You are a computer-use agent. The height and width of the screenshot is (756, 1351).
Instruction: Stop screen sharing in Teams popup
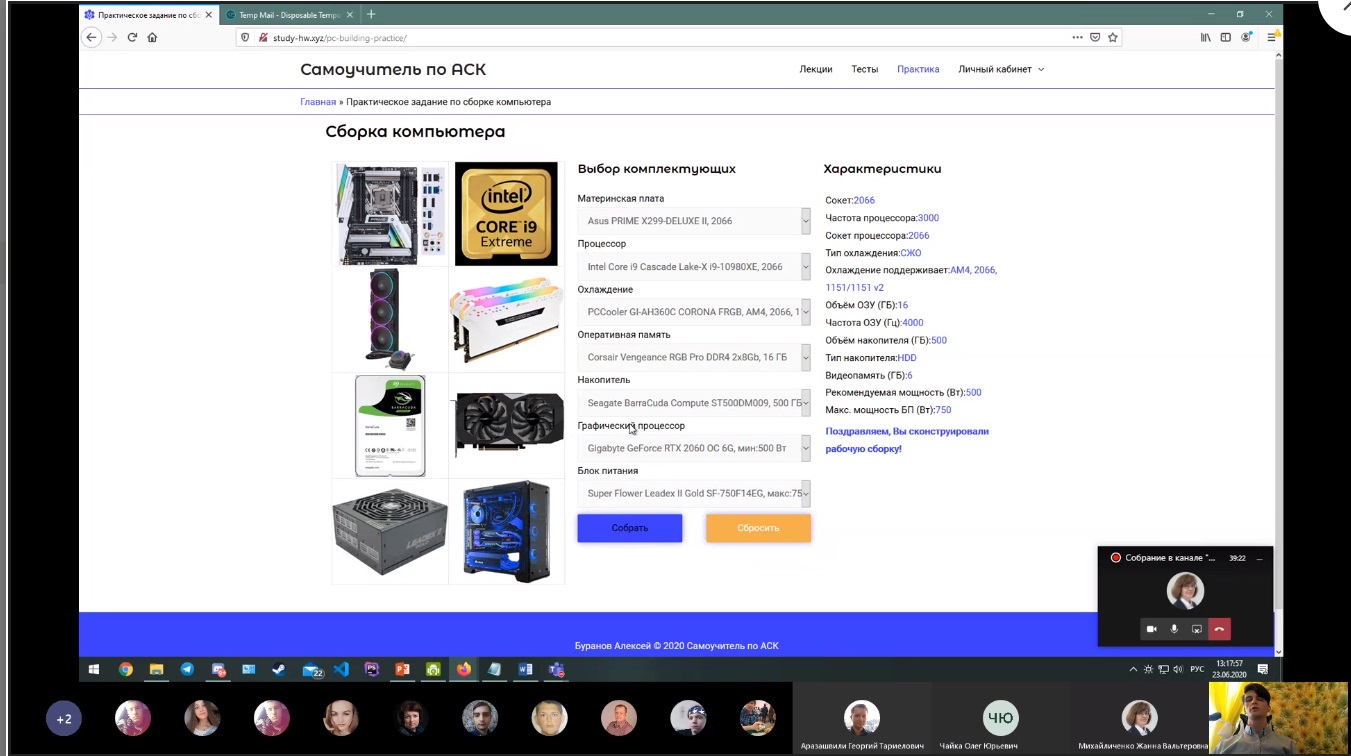click(1197, 629)
